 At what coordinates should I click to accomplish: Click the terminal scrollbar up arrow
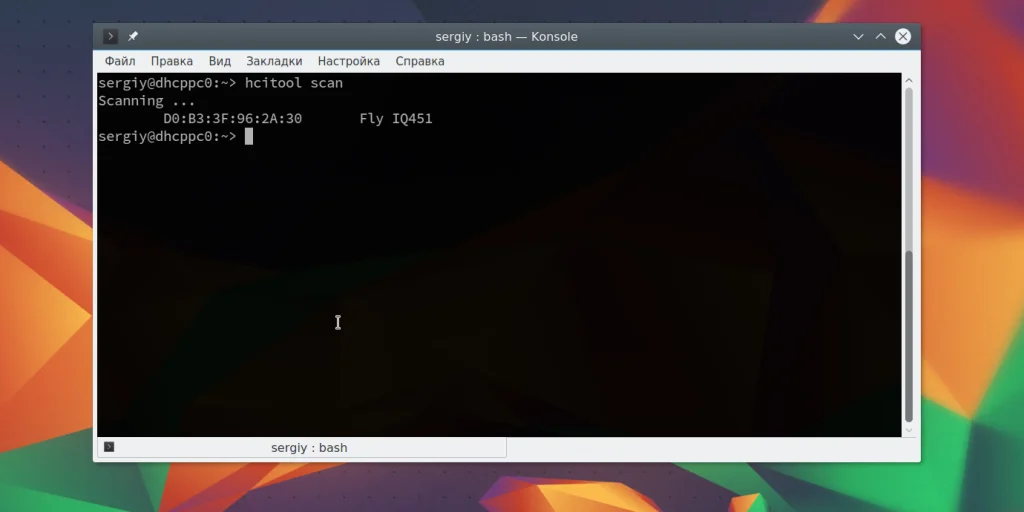(908, 80)
